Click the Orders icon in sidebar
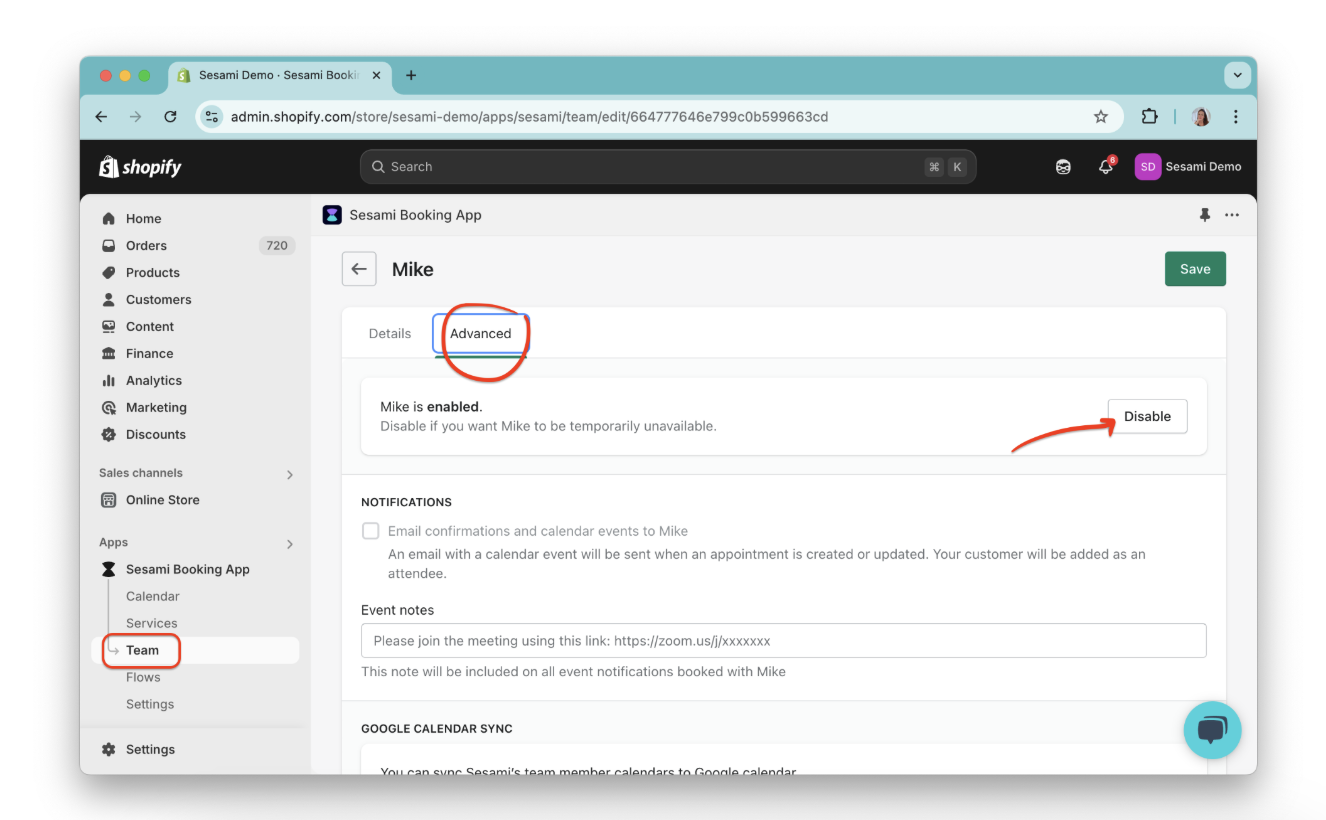Screen dimensions: 1326x820 (x=109, y=246)
